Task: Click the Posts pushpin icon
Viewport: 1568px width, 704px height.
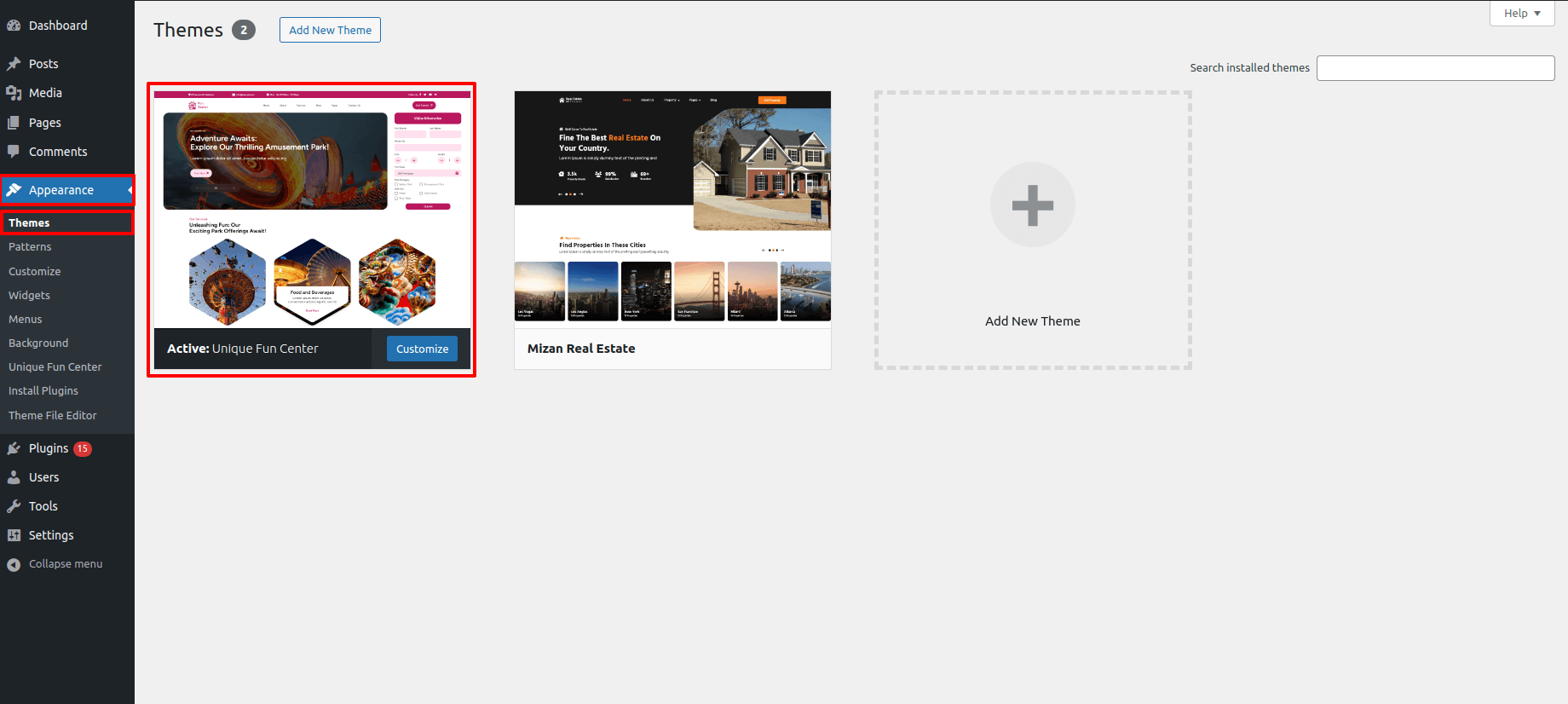Action: [14, 64]
